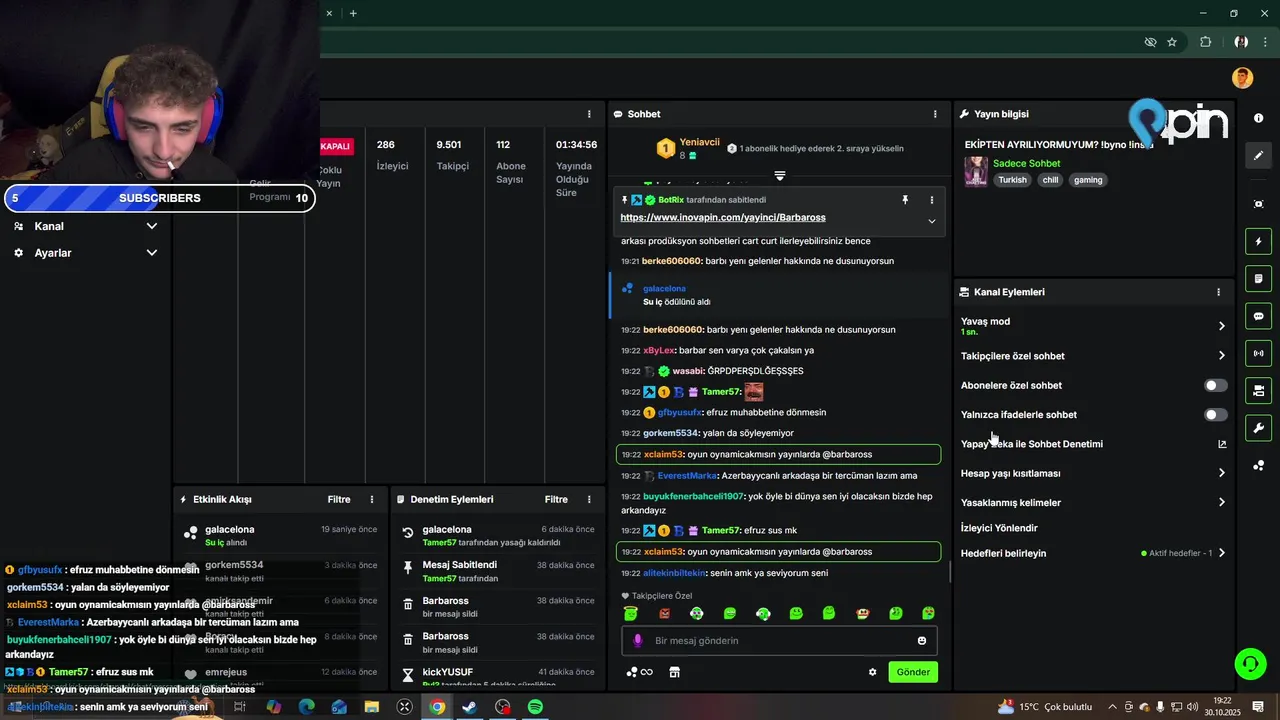Toggle the channel actions camera widget icon

coord(1258,390)
